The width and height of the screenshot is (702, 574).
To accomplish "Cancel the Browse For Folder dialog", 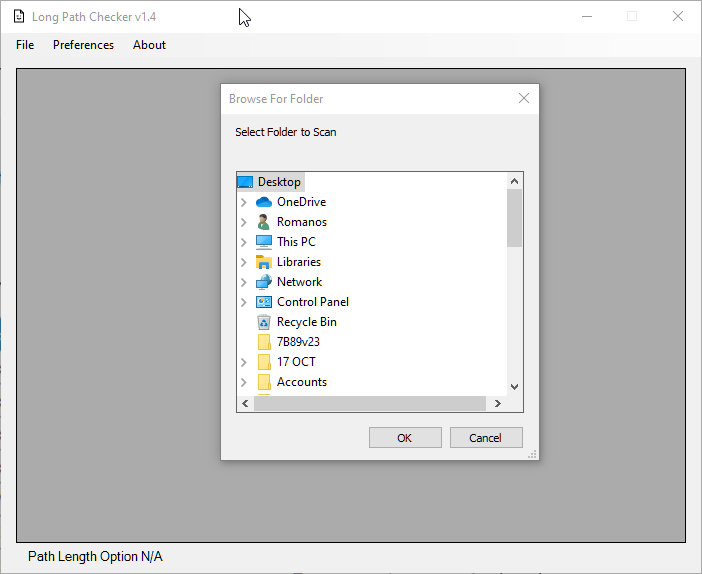I will (x=486, y=437).
